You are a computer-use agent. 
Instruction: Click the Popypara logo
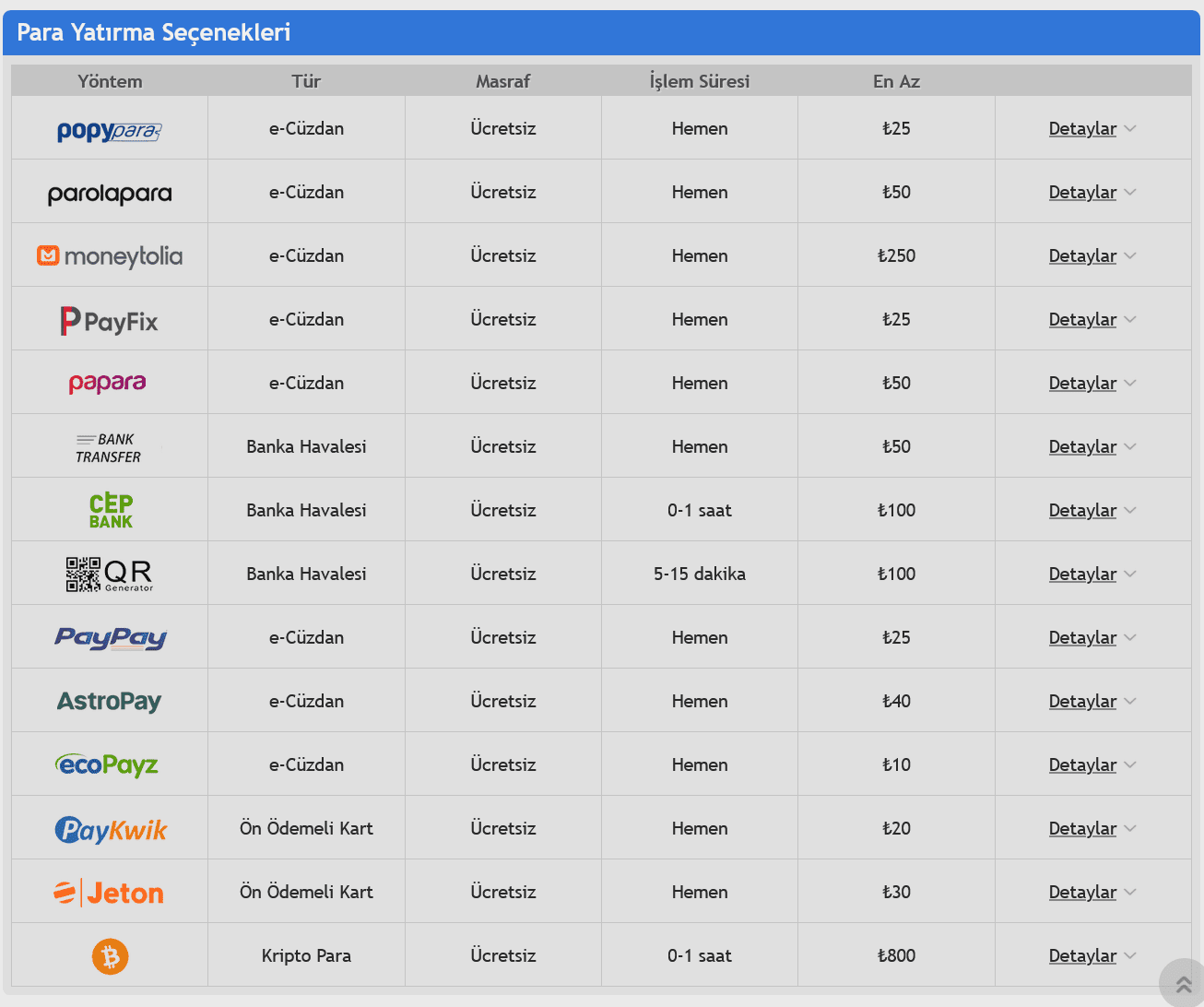pyautogui.click(x=110, y=132)
